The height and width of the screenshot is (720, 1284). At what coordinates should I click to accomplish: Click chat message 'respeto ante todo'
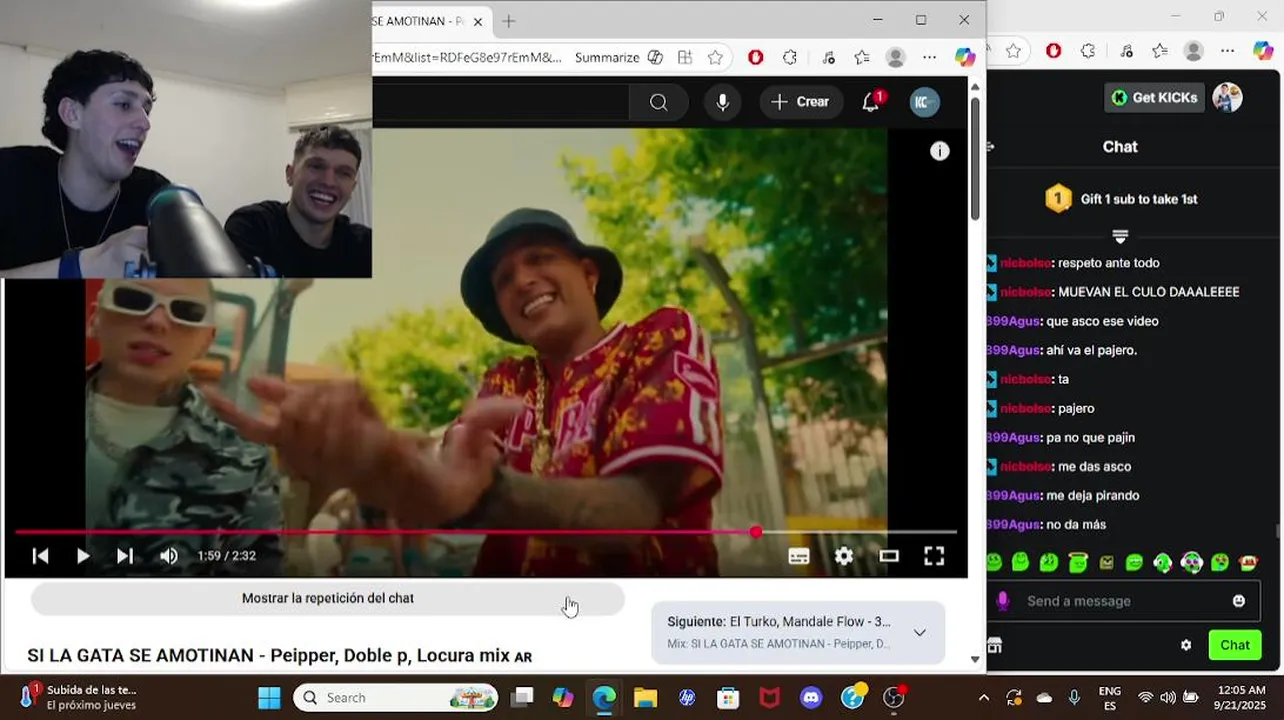(1109, 263)
